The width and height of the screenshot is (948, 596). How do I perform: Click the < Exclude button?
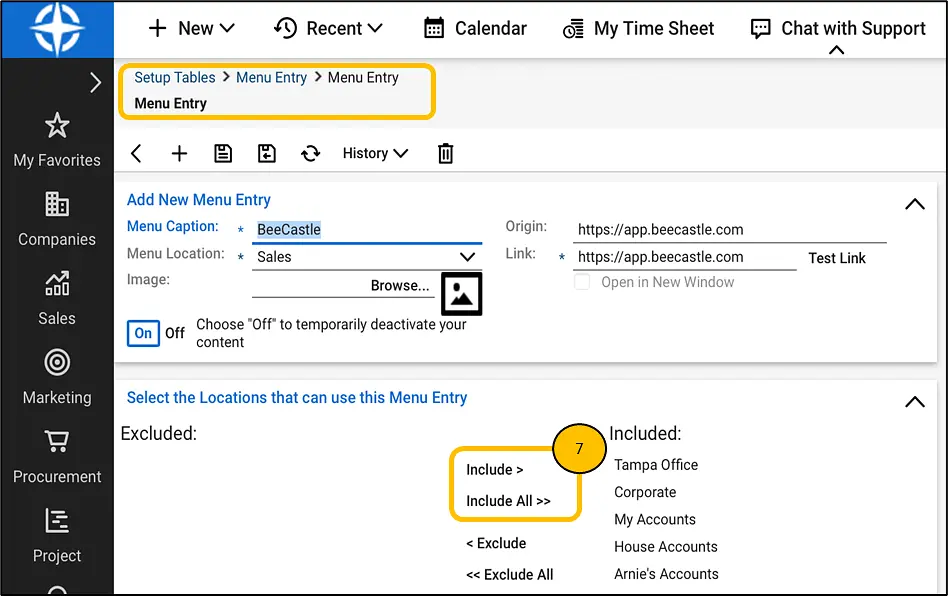[496, 543]
